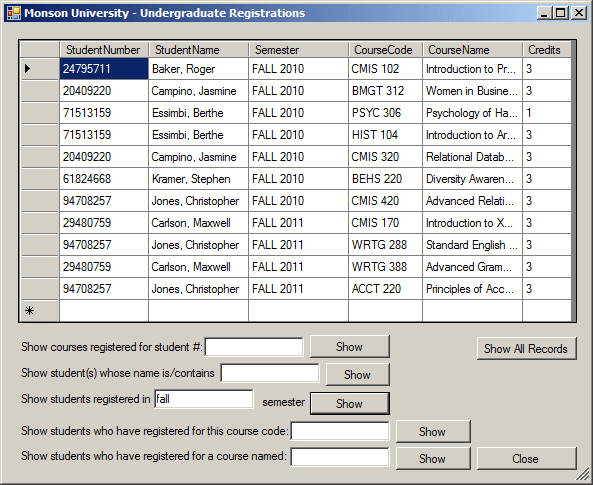This screenshot has height=485, width=593.
Task: Show students registered in the fall semester
Action: coord(349,403)
